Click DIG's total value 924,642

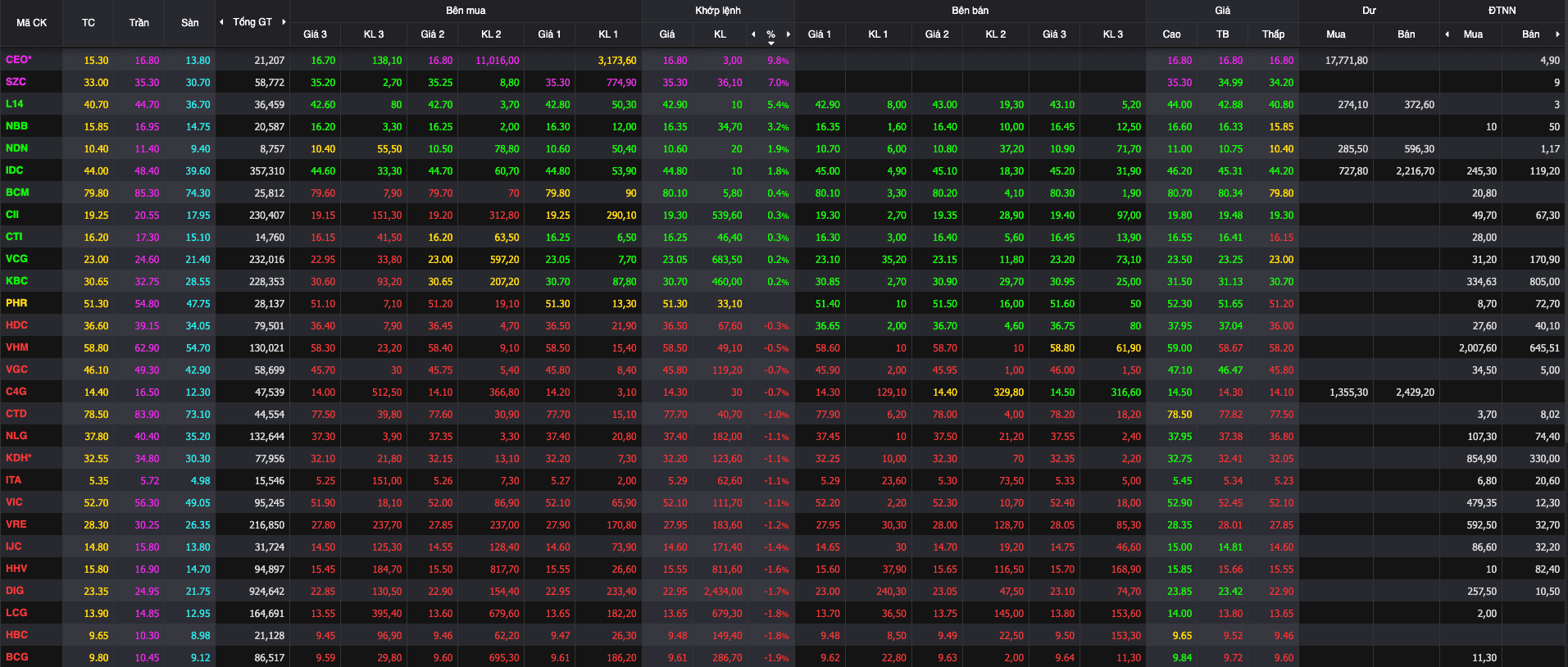(267, 592)
